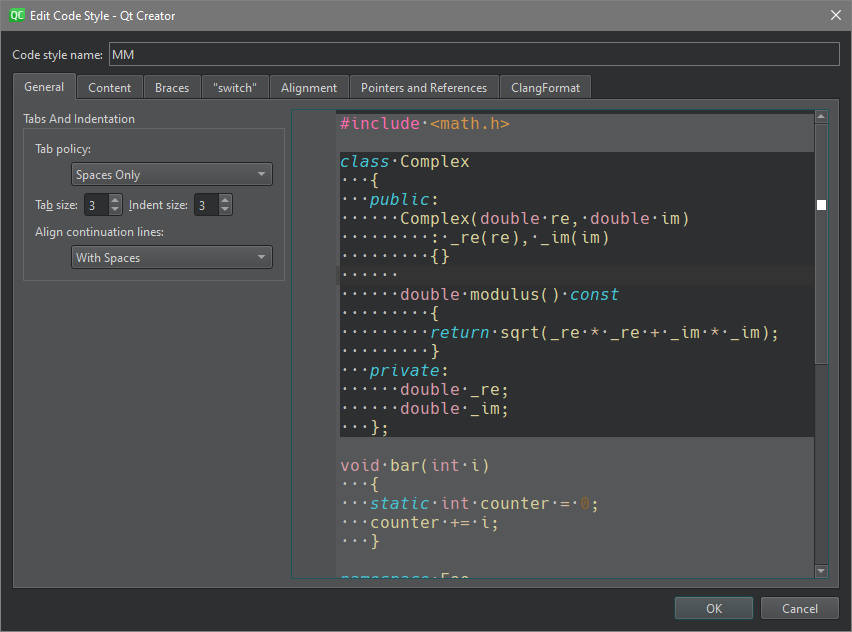This screenshot has width=852, height=632.
Task: Click the Qt Creator logo icon
Action: tap(17, 15)
